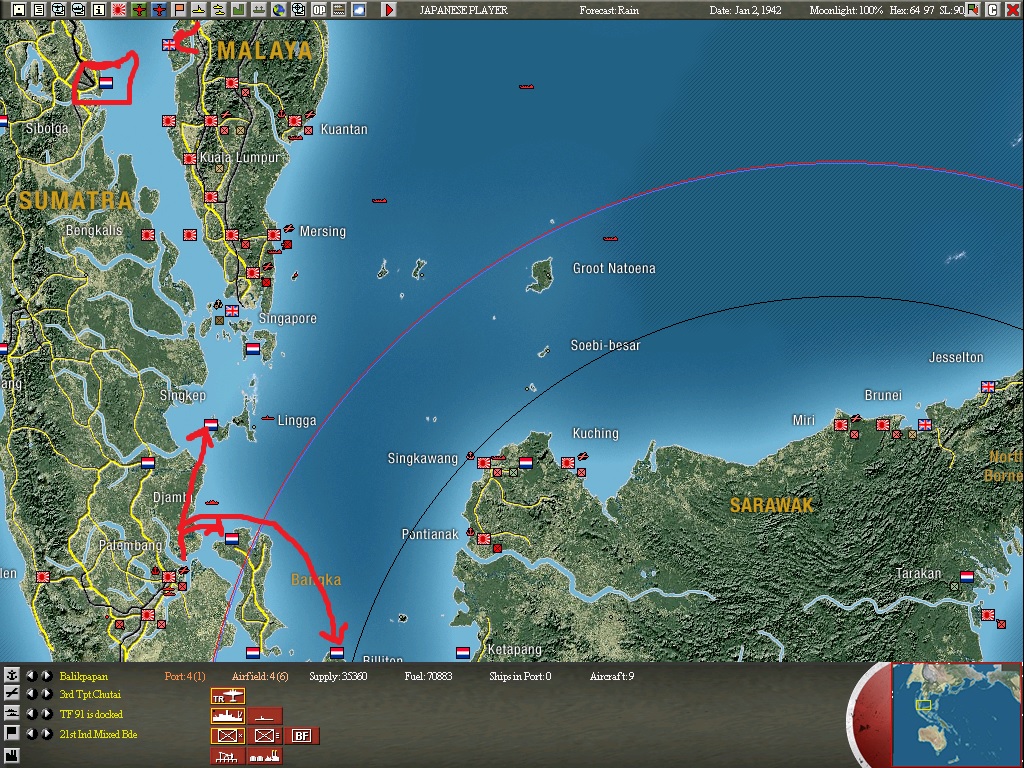
Task: Click the flag icon beside 21st Ind.Mixed Bde
Action: click(11, 733)
